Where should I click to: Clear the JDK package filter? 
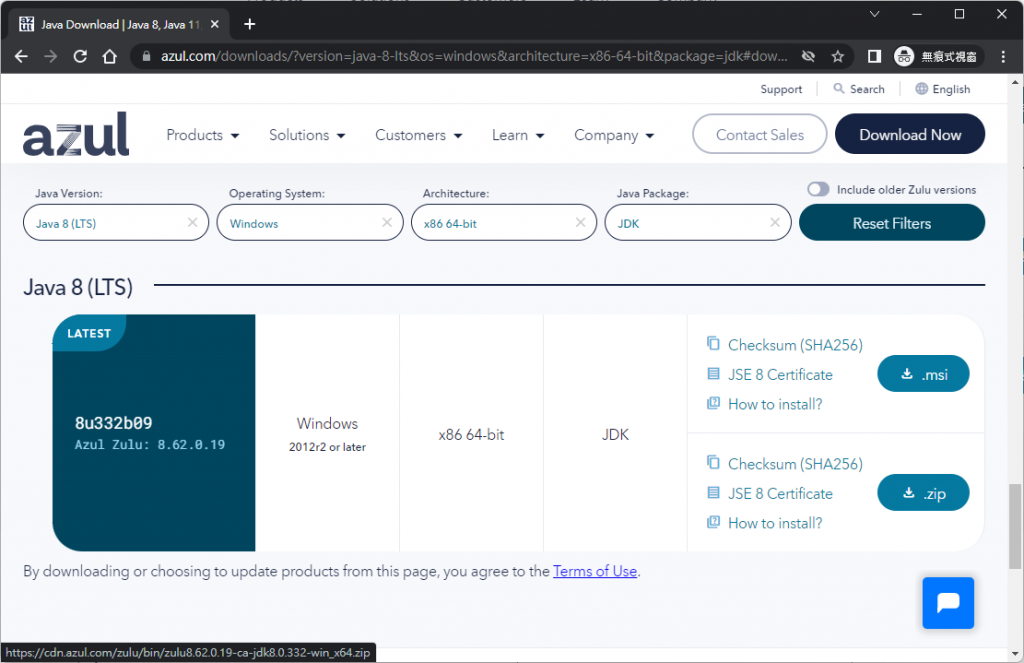tap(775, 222)
